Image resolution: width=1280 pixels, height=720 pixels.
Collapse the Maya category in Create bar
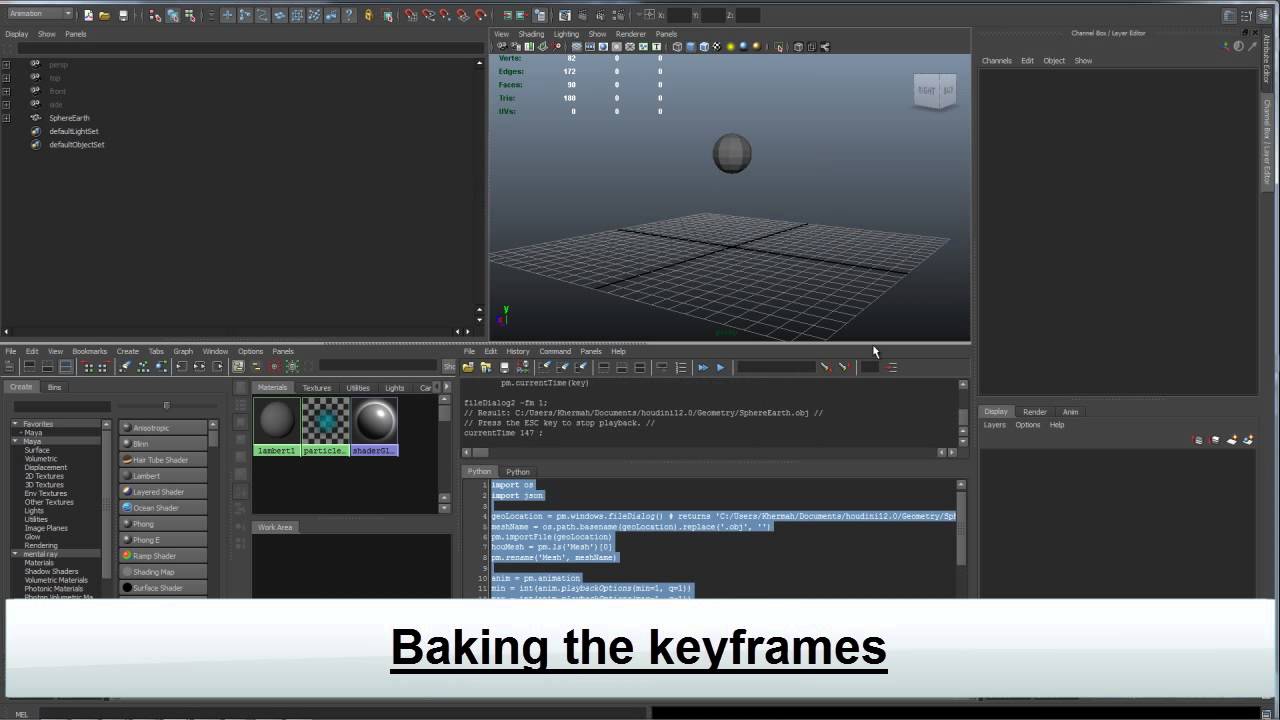point(16,441)
